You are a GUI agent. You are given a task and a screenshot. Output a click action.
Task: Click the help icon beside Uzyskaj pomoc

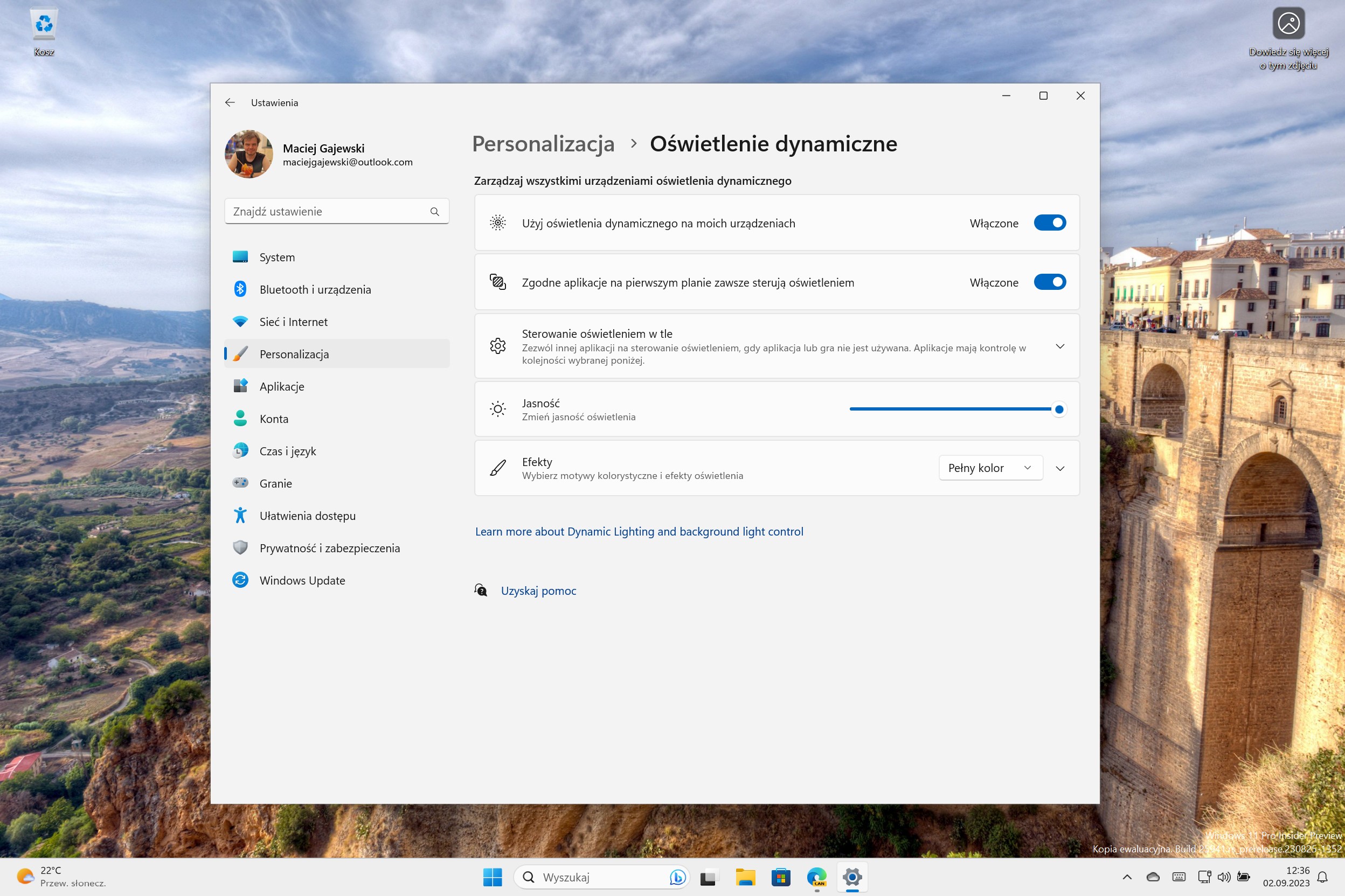click(481, 591)
